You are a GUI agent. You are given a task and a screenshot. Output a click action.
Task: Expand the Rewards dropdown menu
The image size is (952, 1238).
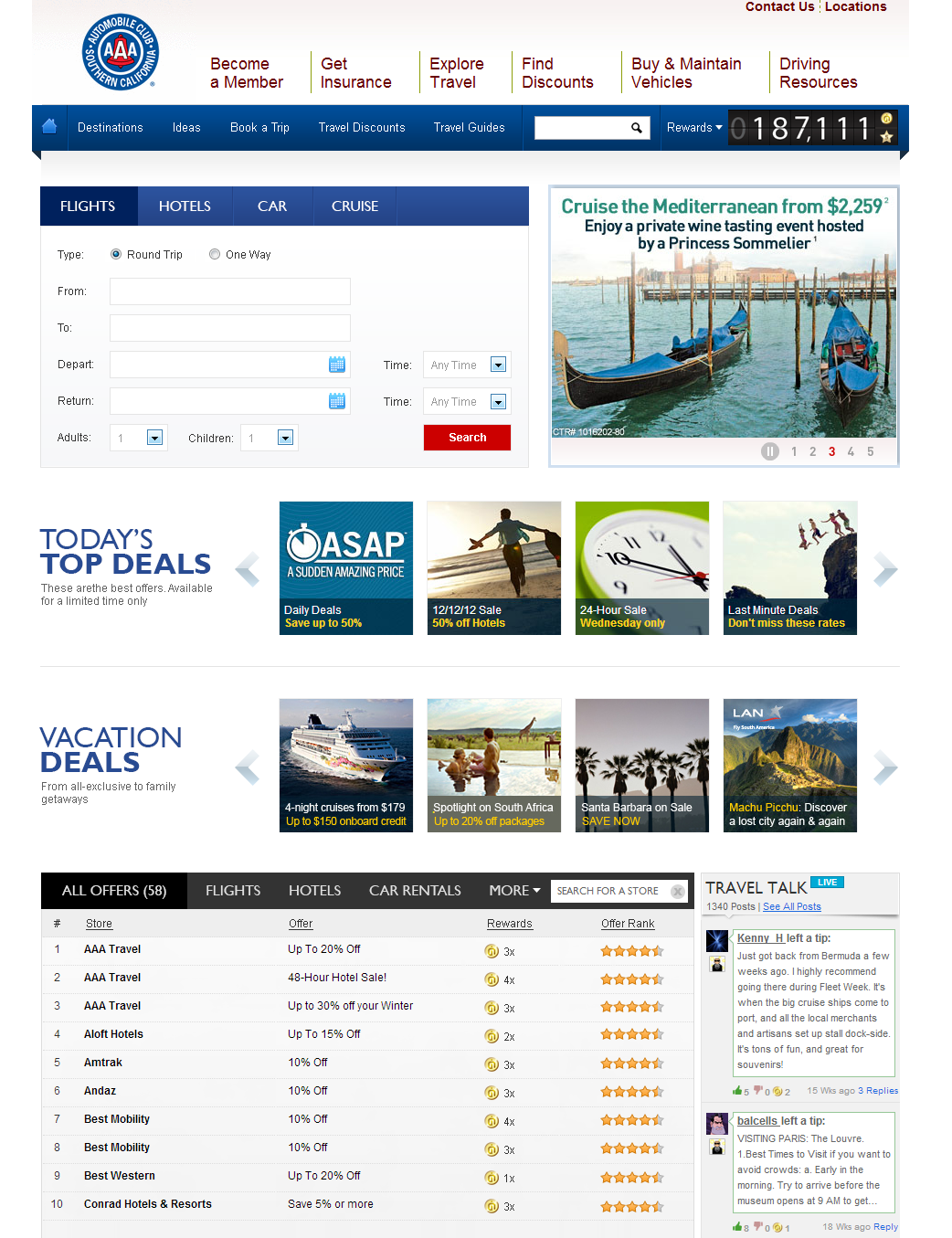694,128
